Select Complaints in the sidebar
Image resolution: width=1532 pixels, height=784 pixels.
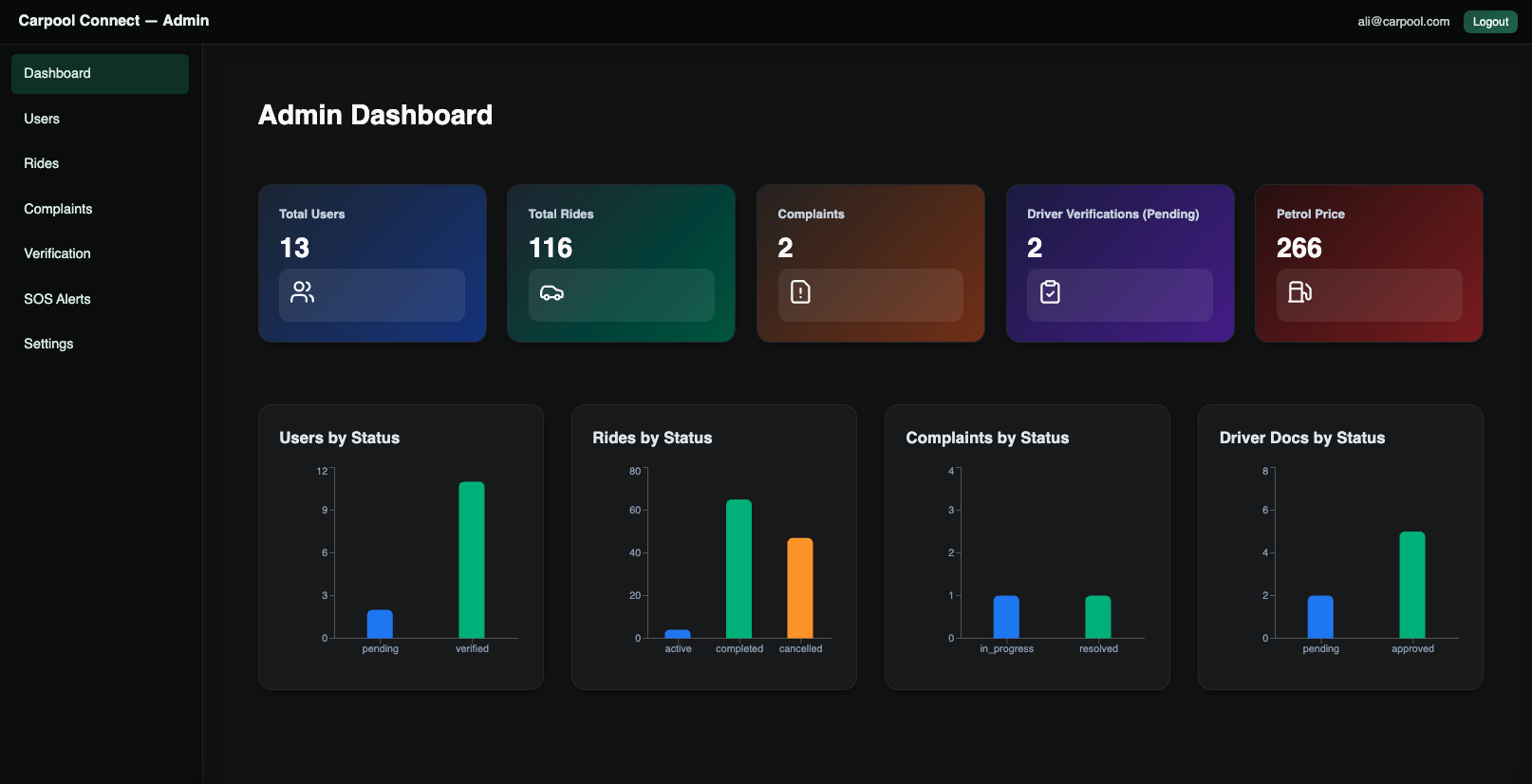[x=100, y=209]
